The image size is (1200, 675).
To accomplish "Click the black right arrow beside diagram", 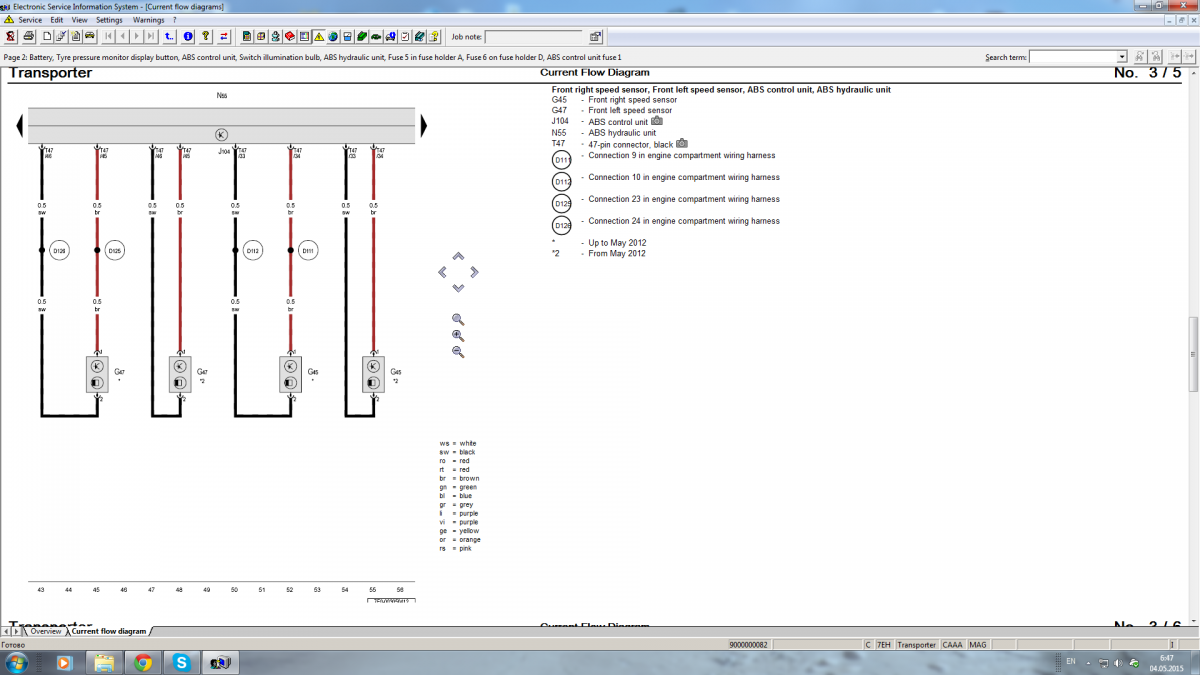I will tap(424, 126).
